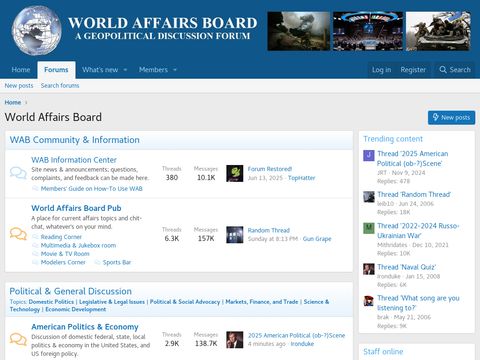Screen dimensions: 480x360
Task: Click the Log in link
Action: click(381, 70)
